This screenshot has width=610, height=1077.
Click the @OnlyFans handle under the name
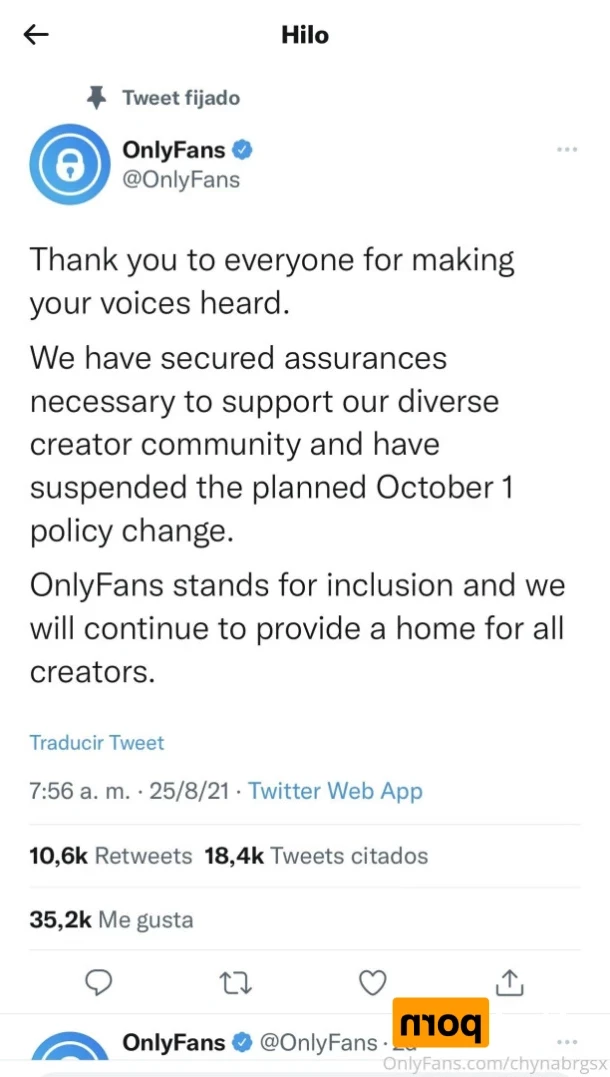tap(181, 180)
